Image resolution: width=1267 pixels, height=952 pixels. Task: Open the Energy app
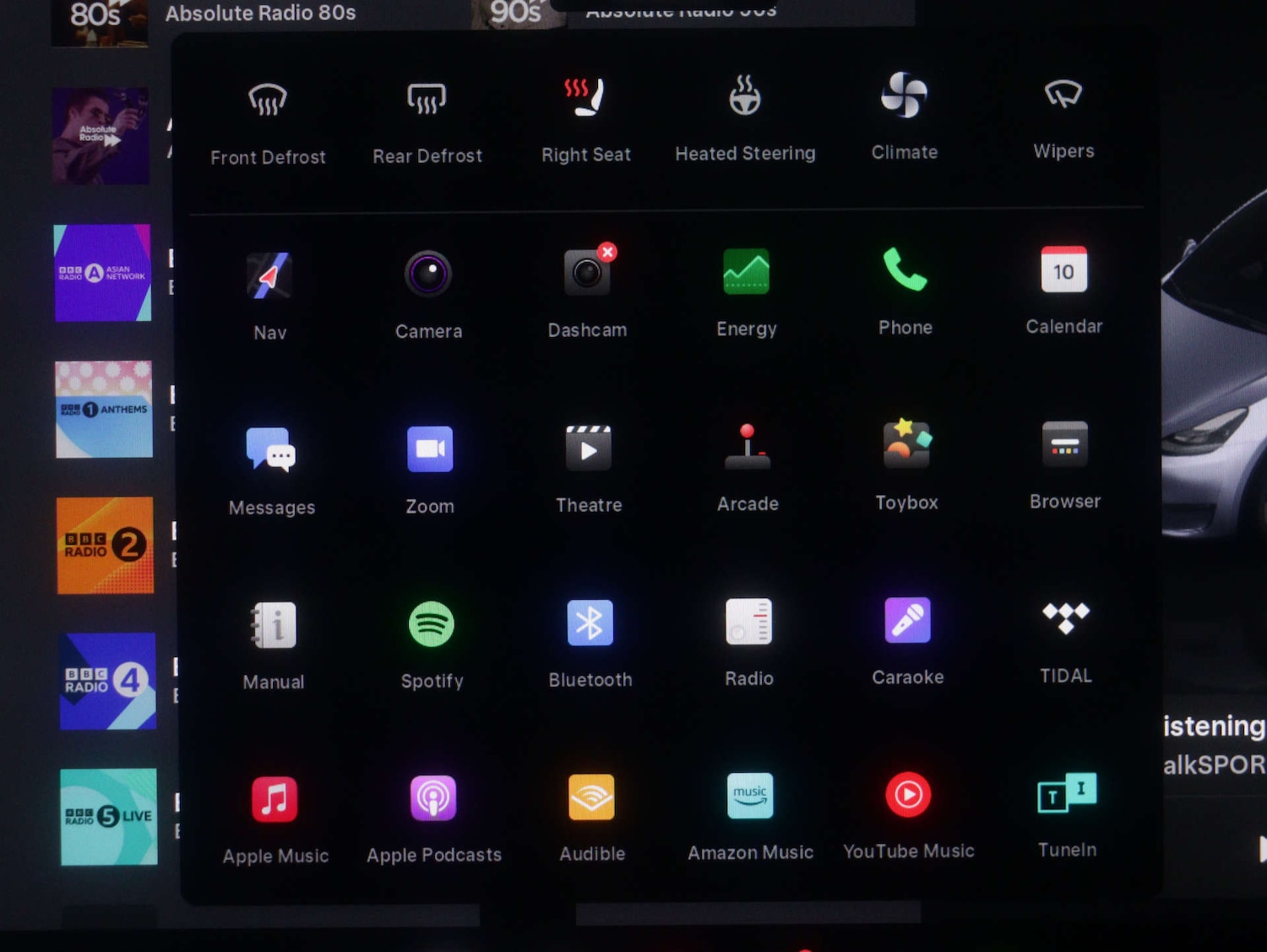(746, 272)
